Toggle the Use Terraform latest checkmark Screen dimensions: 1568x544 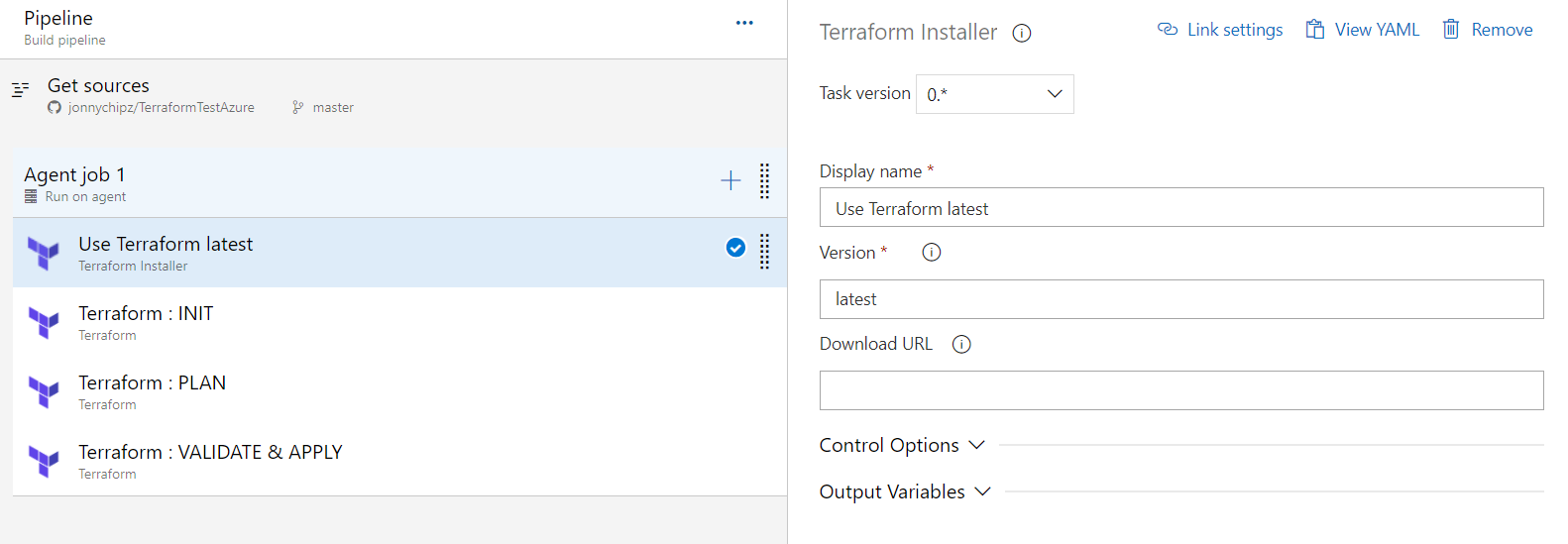(735, 248)
